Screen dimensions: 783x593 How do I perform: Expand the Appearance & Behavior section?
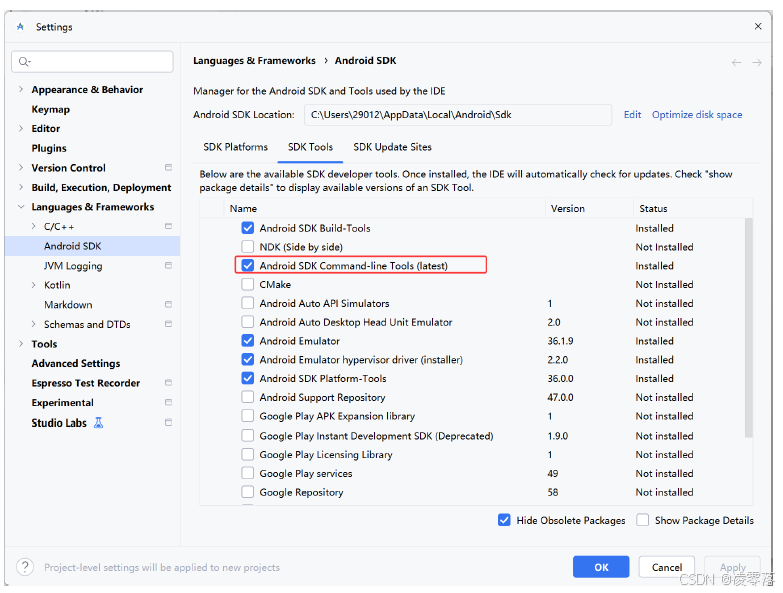pos(21,90)
